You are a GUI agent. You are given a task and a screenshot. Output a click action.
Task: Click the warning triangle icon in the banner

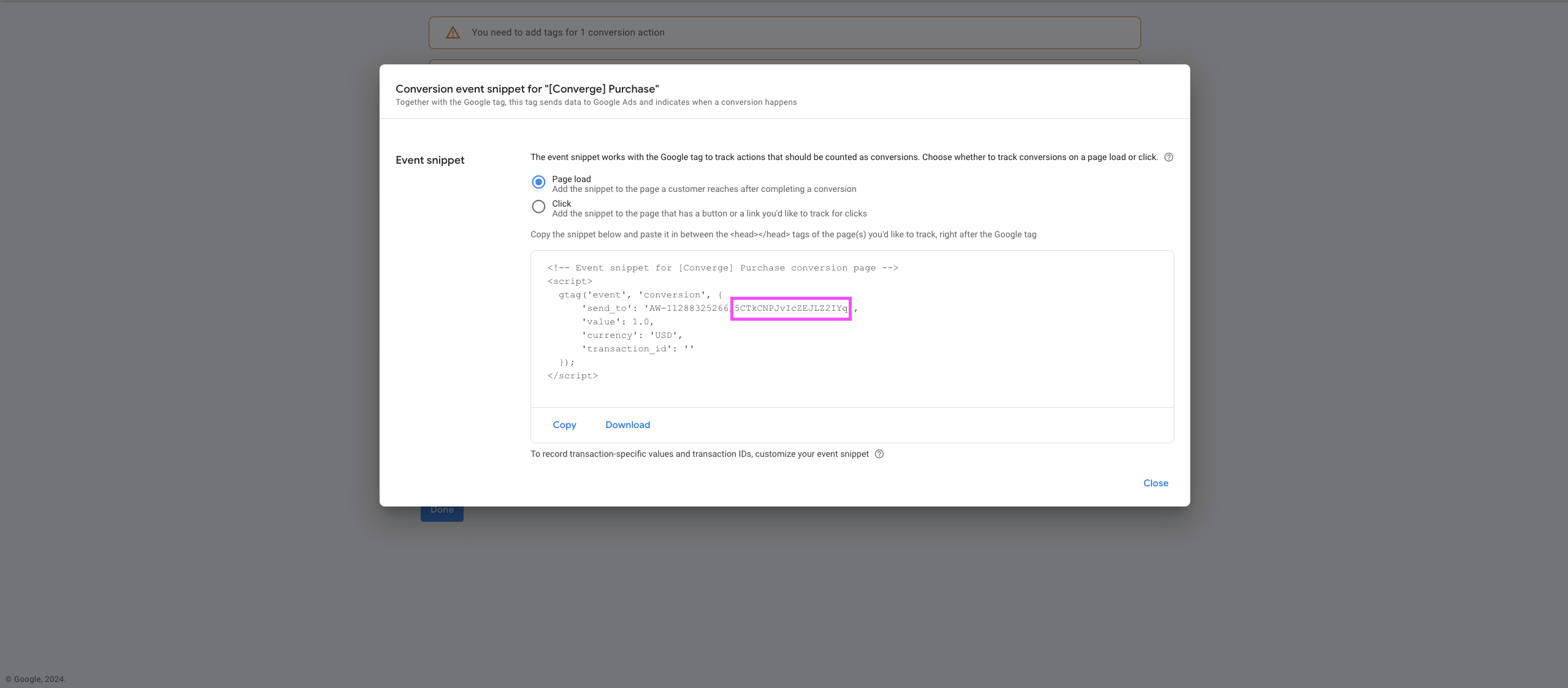click(x=453, y=32)
